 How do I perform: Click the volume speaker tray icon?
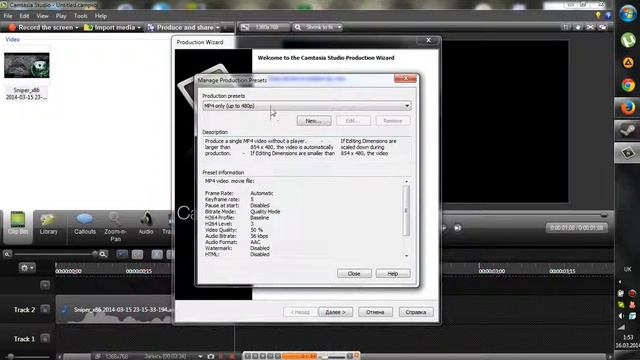point(621,316)
